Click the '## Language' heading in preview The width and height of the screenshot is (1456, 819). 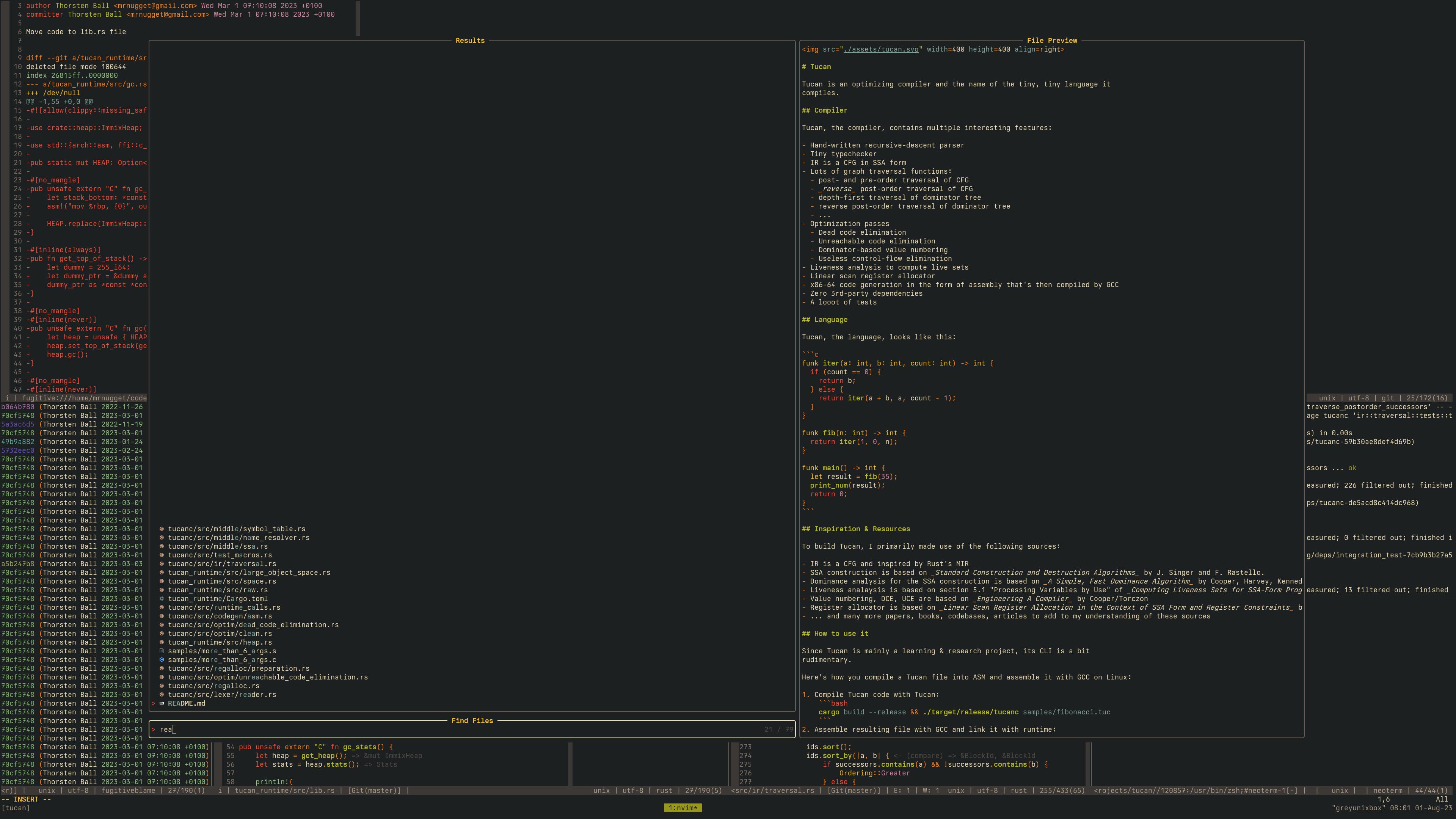825,320
